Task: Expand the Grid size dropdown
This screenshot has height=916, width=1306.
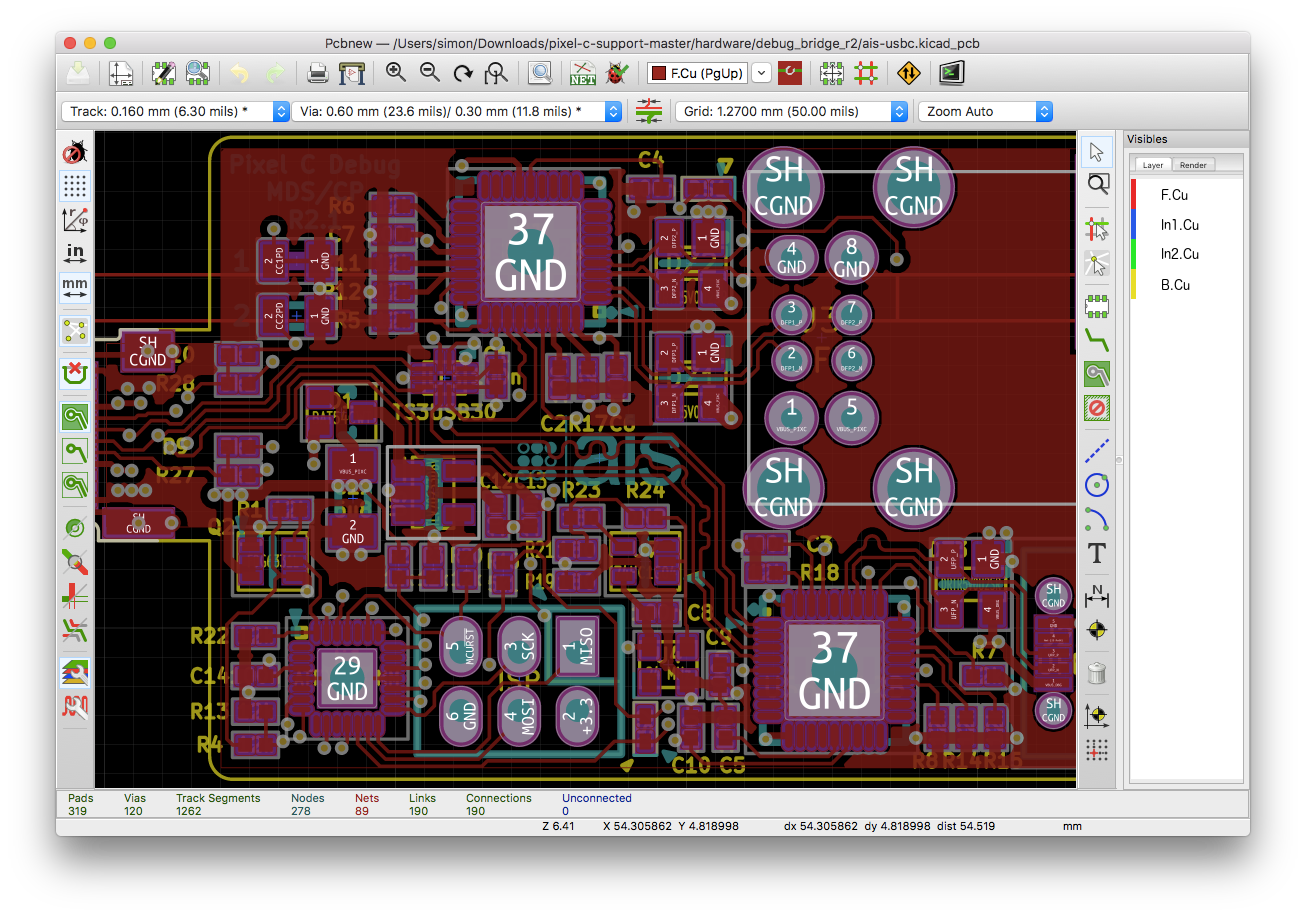Action: [x=793, y=111]
